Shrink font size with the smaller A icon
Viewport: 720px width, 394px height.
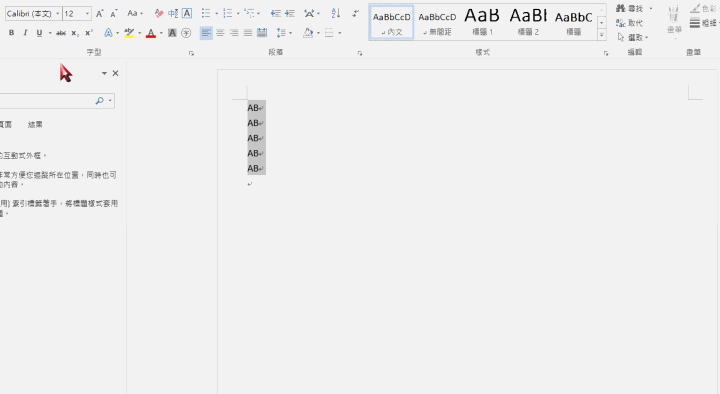click(114, 14)
